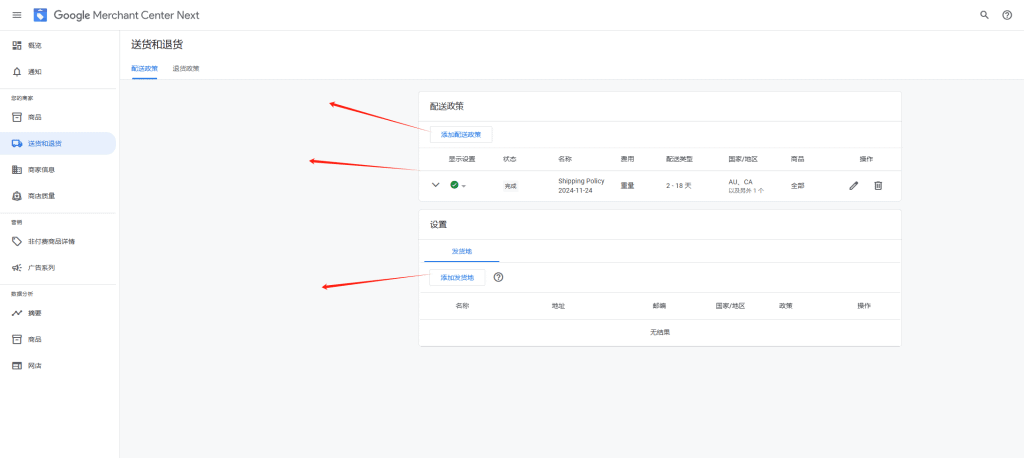The width and height of the screenshot is (1024, 458).
Task: Open 摘要 trend-line icon under 数据分析
Action: point(17,313)
